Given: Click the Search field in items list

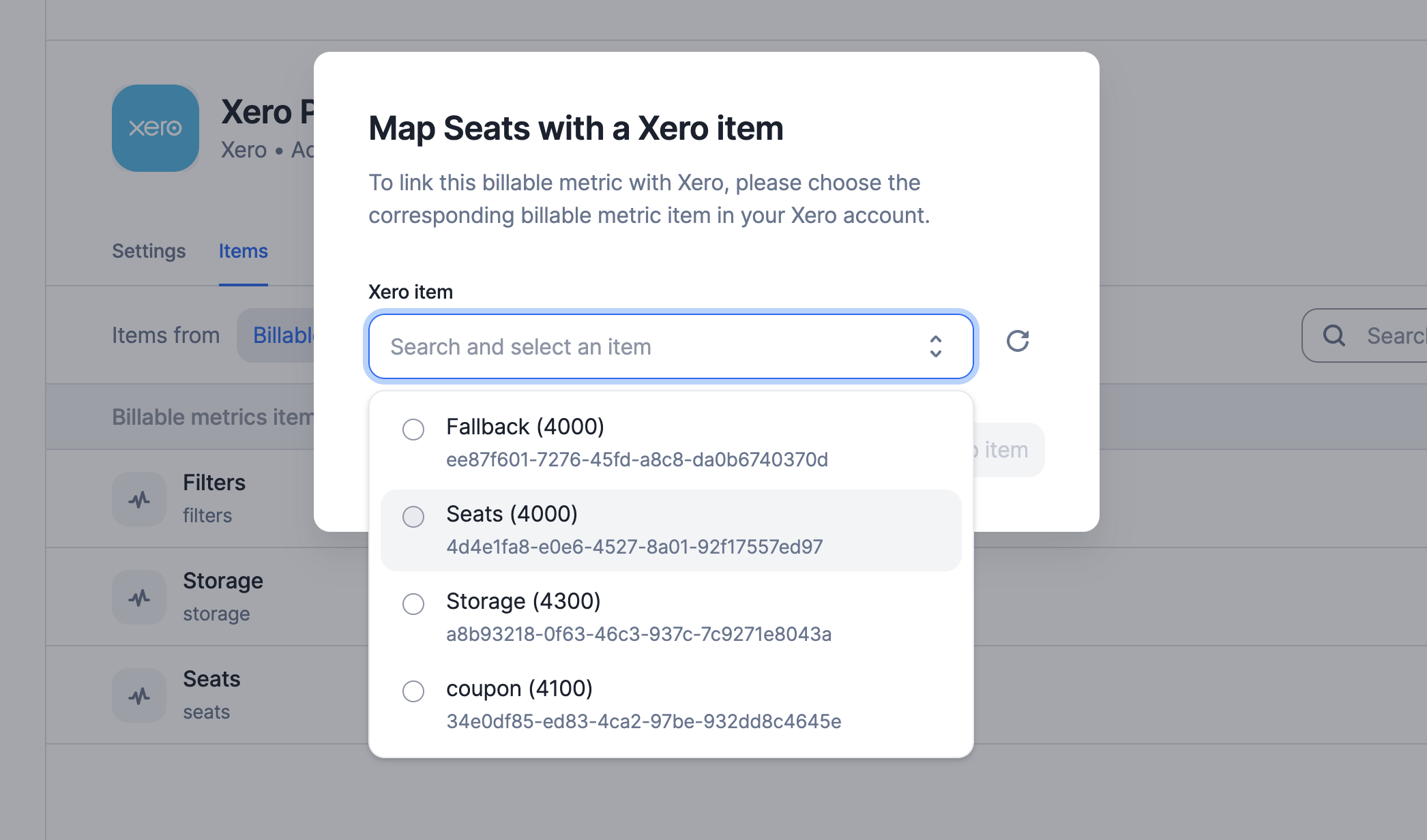Looking at the screenshot, I should [1364, 335].
